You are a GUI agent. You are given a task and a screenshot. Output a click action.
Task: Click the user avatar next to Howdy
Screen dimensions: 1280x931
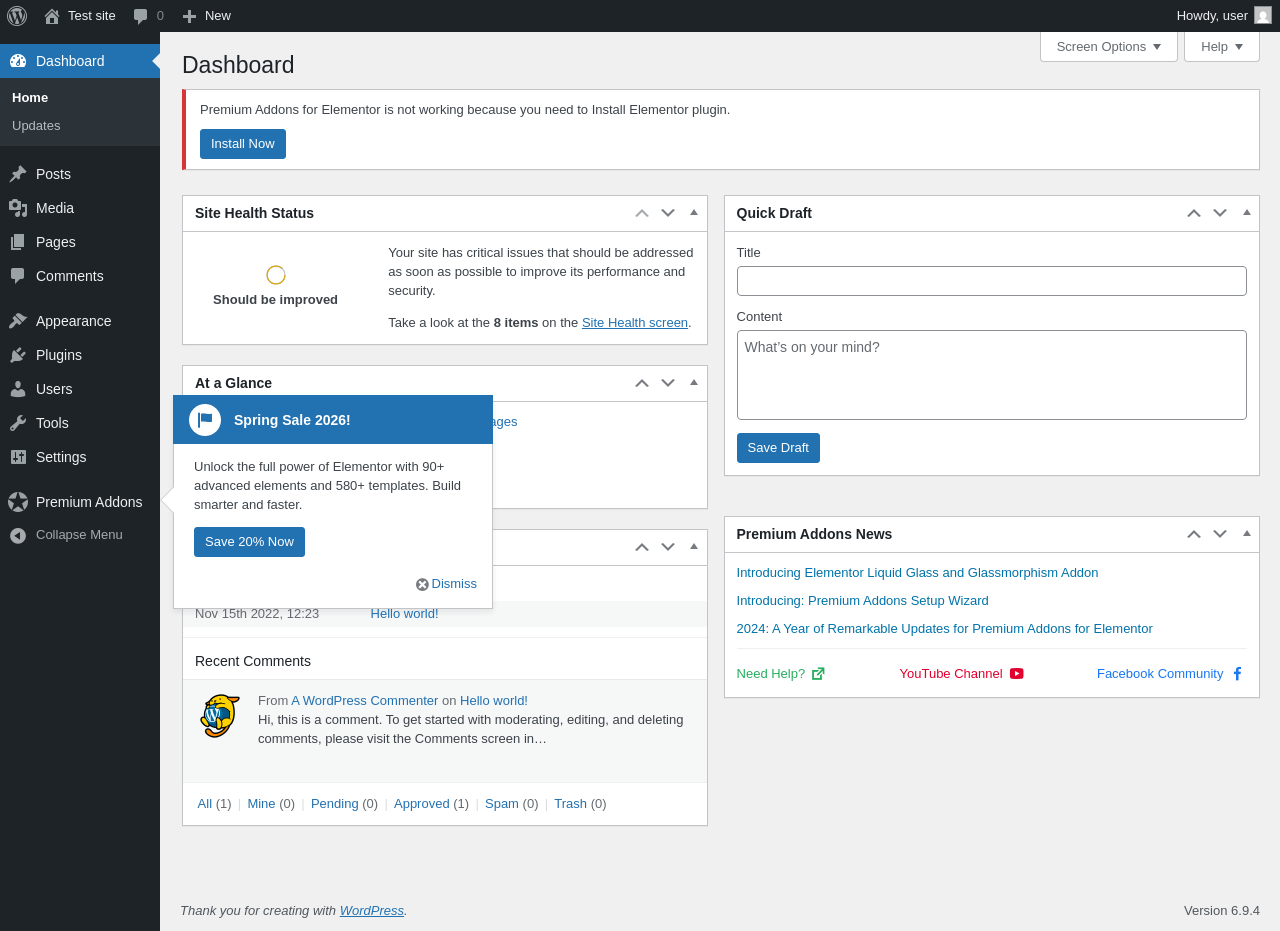[1263, 16]
